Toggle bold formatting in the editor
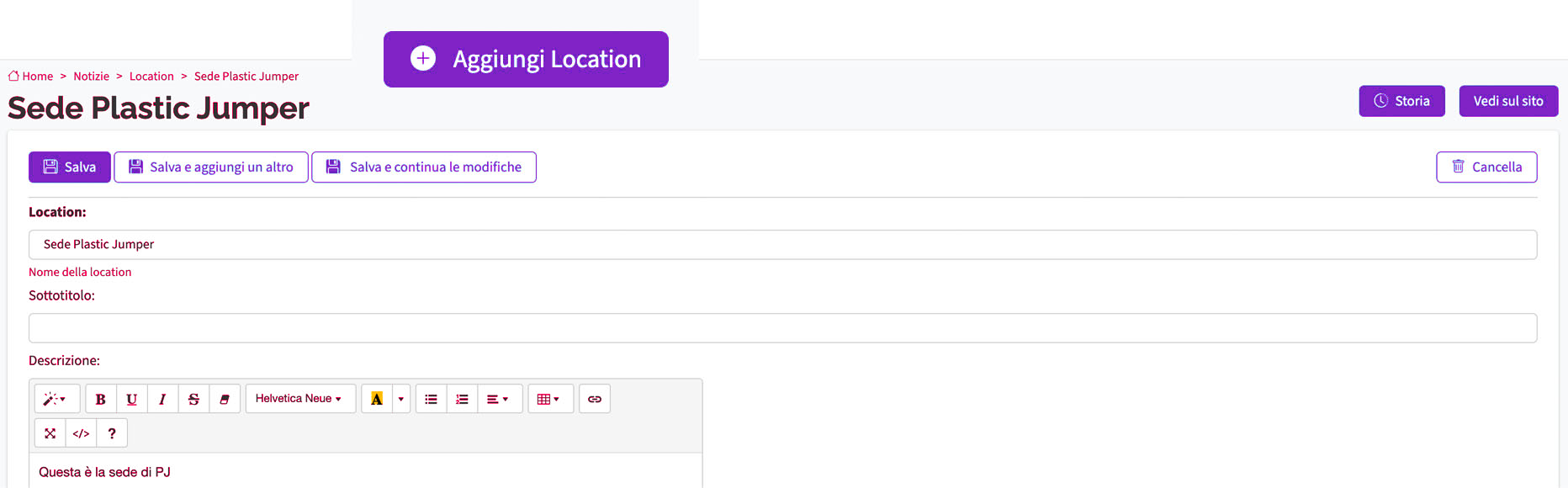The height and width of the screenshot is (488, 1568). point(101,399)
